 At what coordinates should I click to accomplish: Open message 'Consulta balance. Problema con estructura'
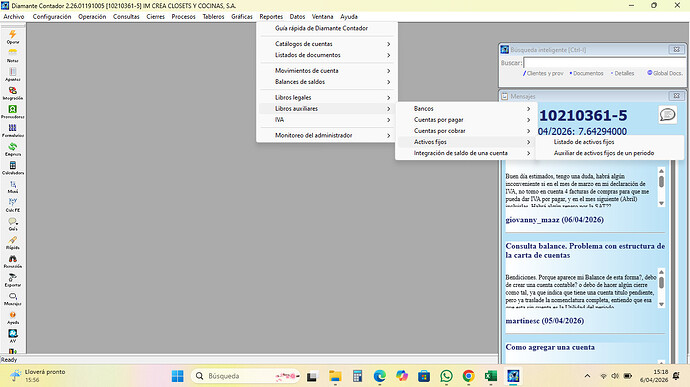pyautogui.click(x=585, y=251)
